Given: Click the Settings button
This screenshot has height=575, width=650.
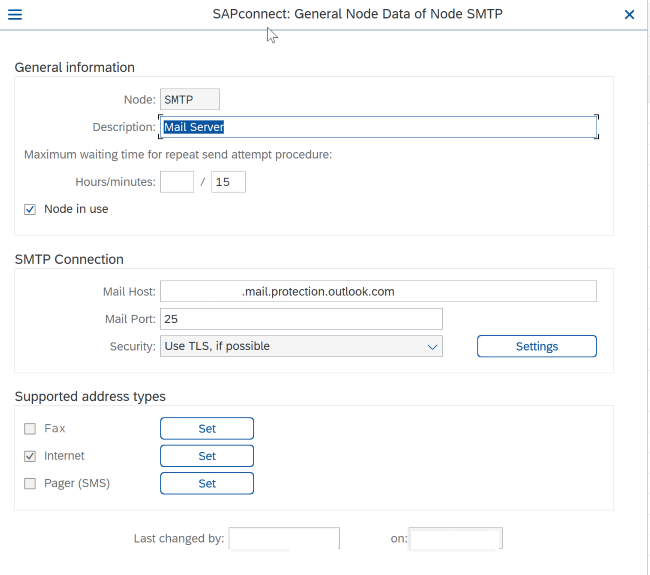Looking at the screenshot, I should tap(537, 346).
